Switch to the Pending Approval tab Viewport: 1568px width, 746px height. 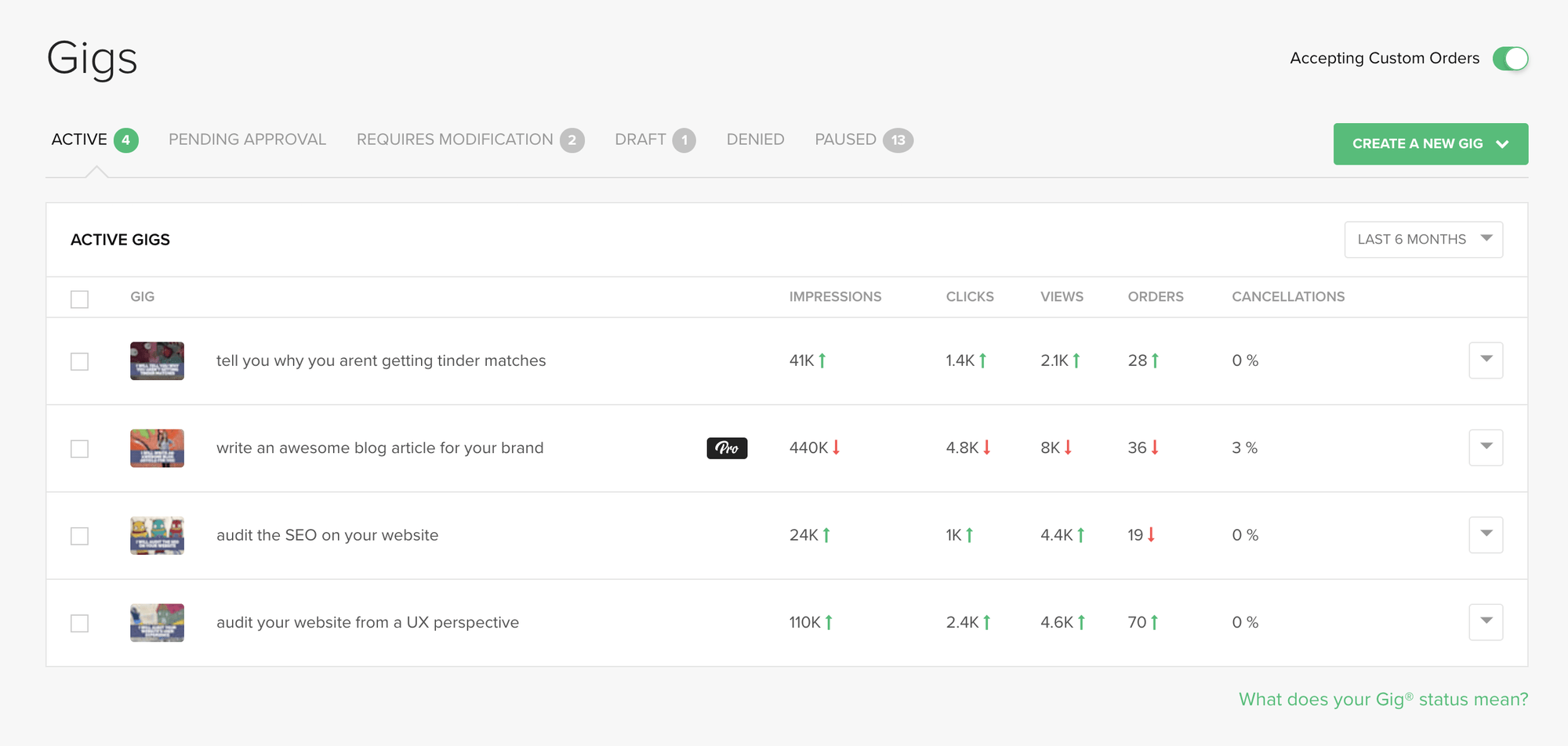(247, 139)
